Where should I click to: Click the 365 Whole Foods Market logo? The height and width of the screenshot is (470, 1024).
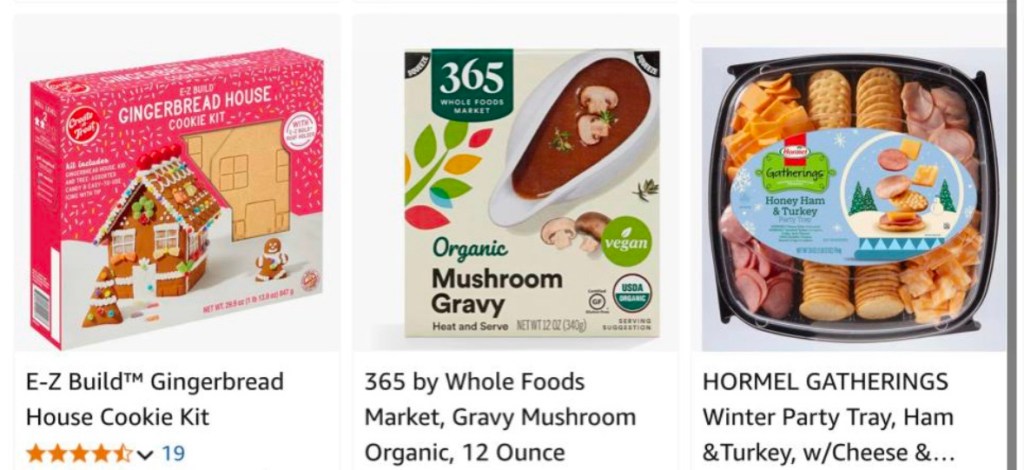pyautogui.click(x=472, y=85)
